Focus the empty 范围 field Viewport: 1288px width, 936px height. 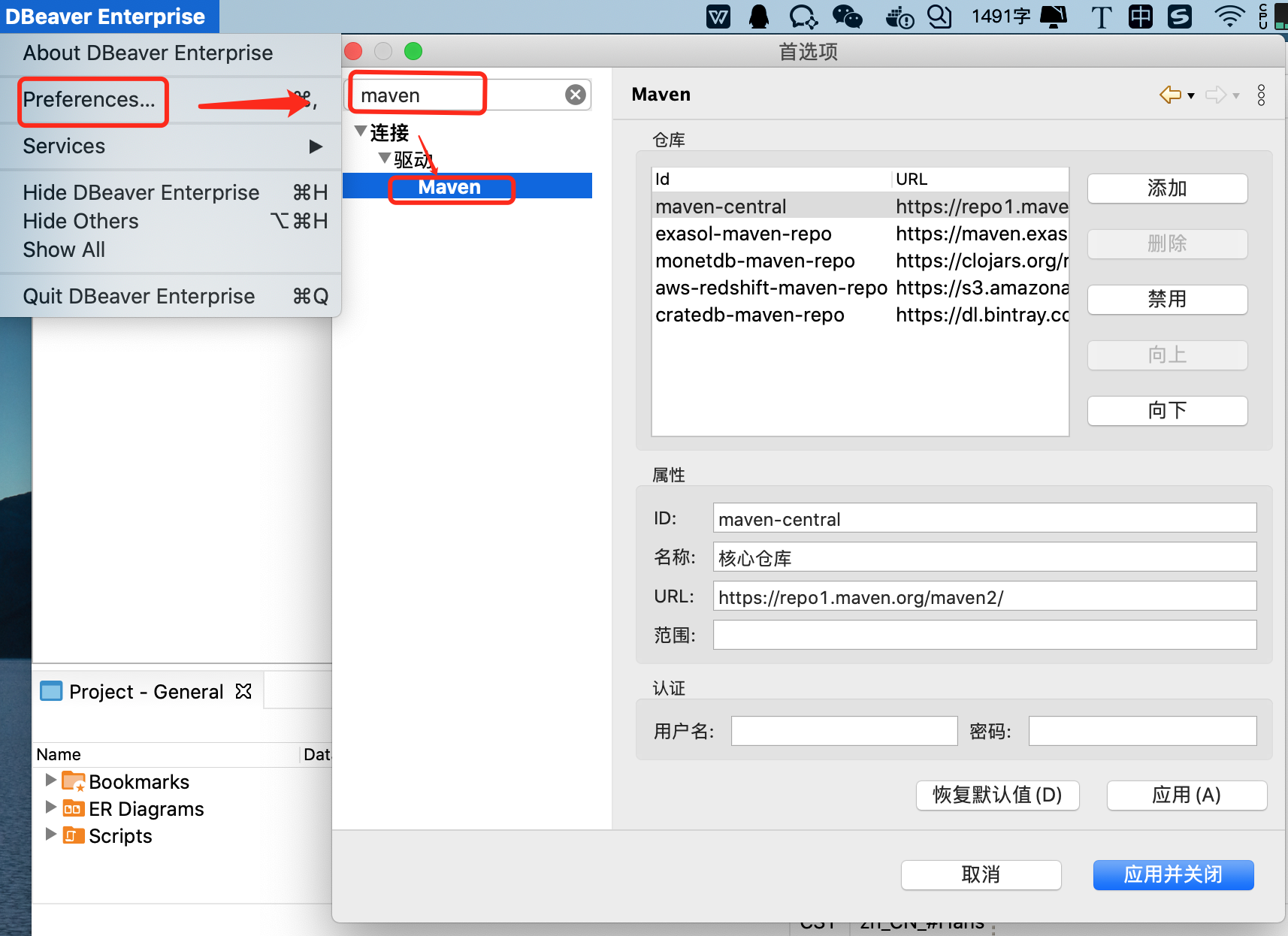(984, 636)
